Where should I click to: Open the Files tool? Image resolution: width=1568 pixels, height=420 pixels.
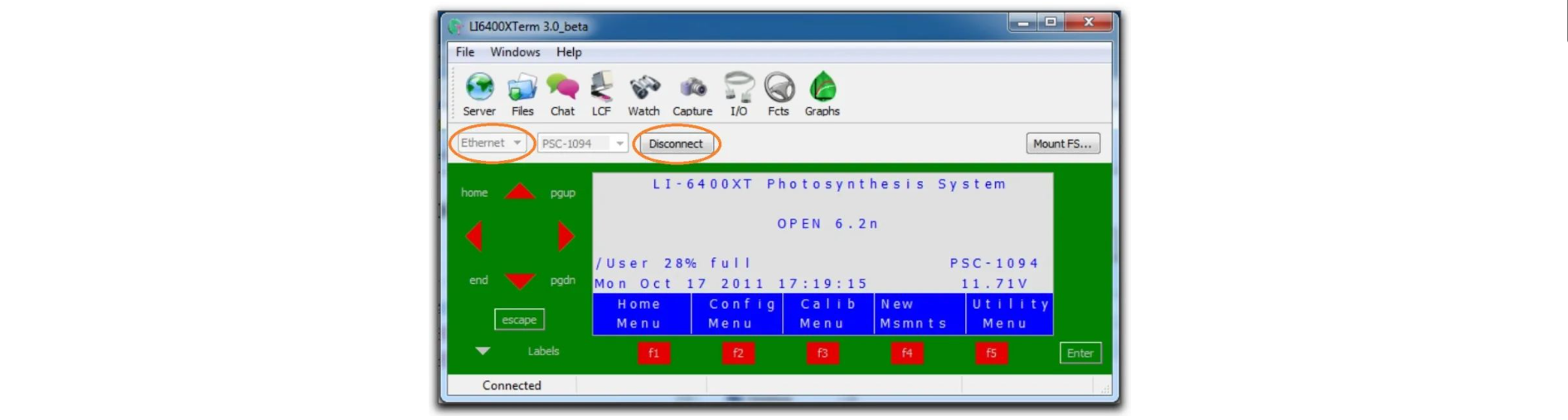click(522, 94)
